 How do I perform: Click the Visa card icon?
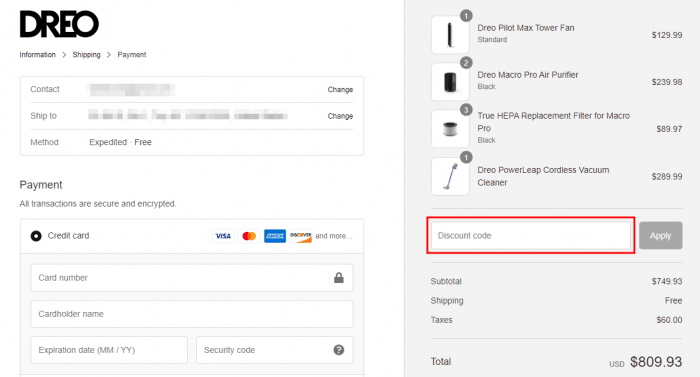coord(223,236)
